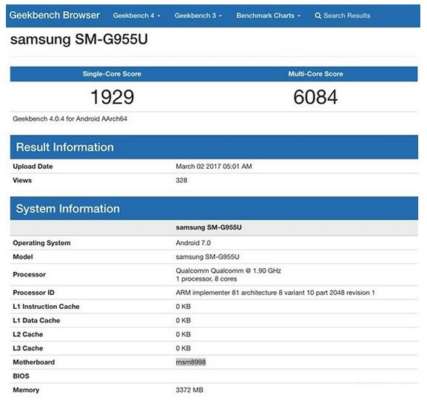Click the Views label
The height and width of the screenshot is (400, 427).
[22, 180]
